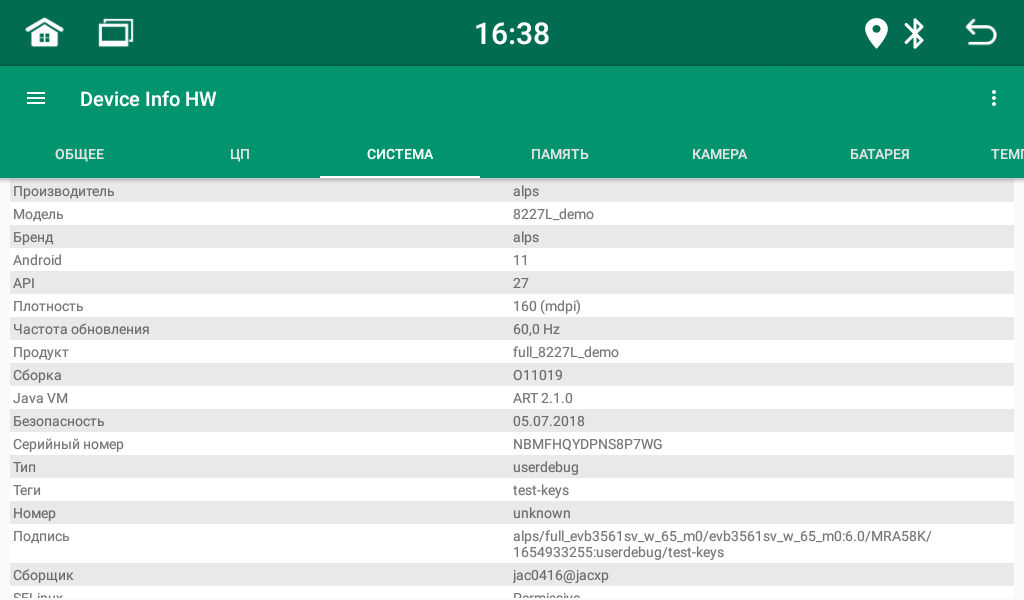Switch to the БАТАРЕЯ tab
This screenshot has height=600, width=1024.
880,154
